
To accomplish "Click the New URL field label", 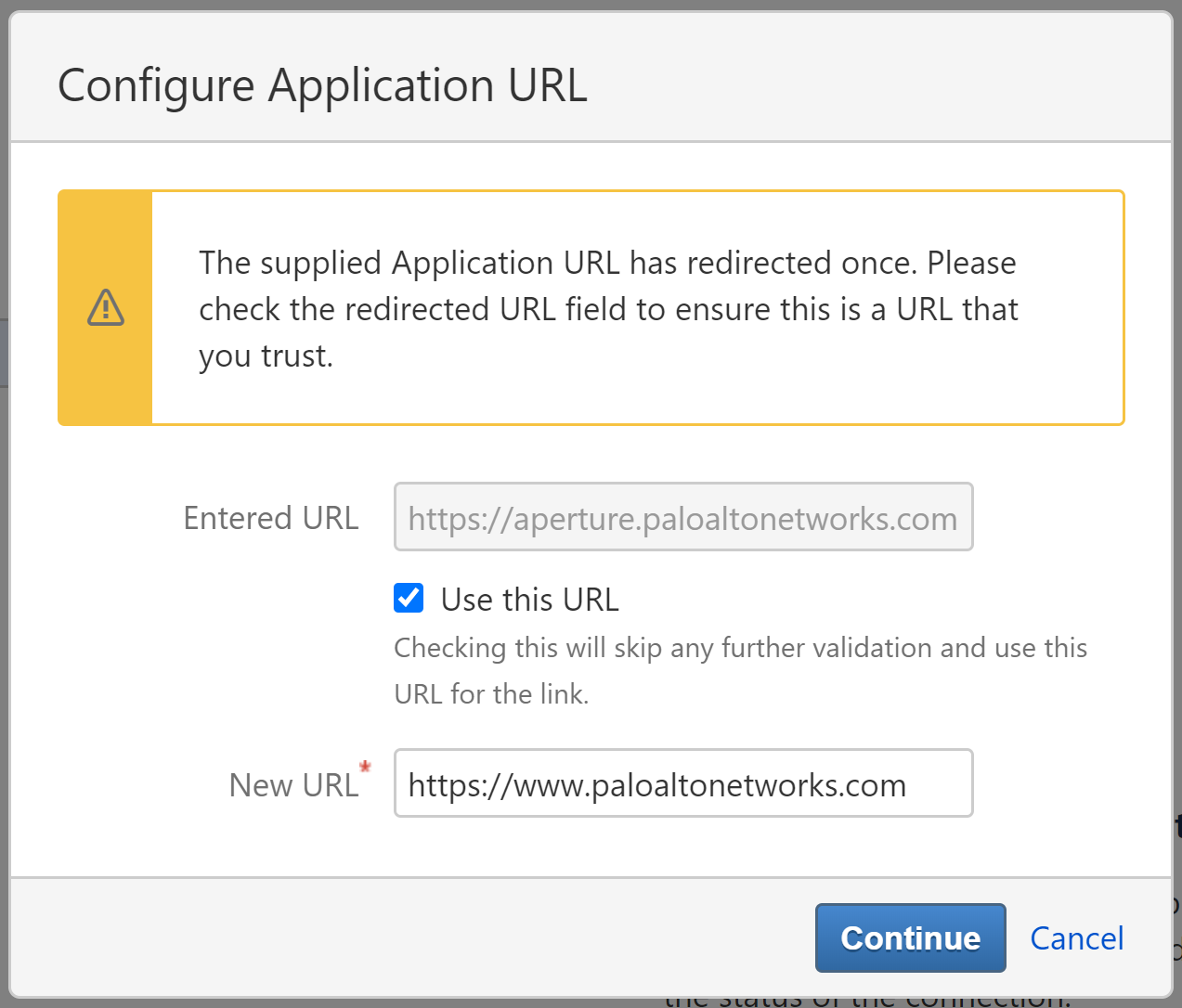I will (x=293, y=784).
